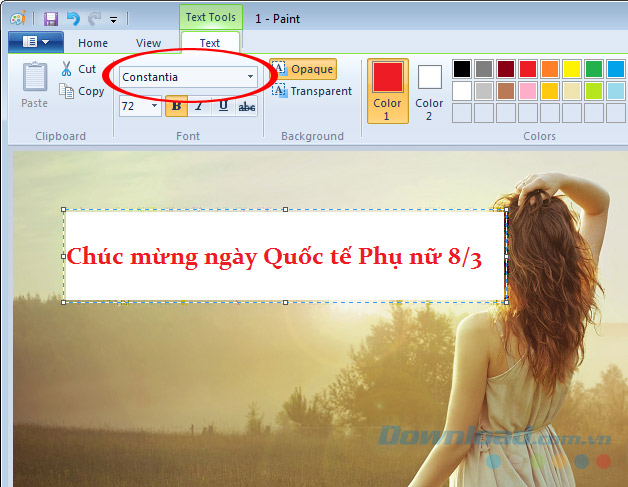The image size is (628, 487).
Task: Toggle Bold formatting
Action: click(x=176, y=106)
